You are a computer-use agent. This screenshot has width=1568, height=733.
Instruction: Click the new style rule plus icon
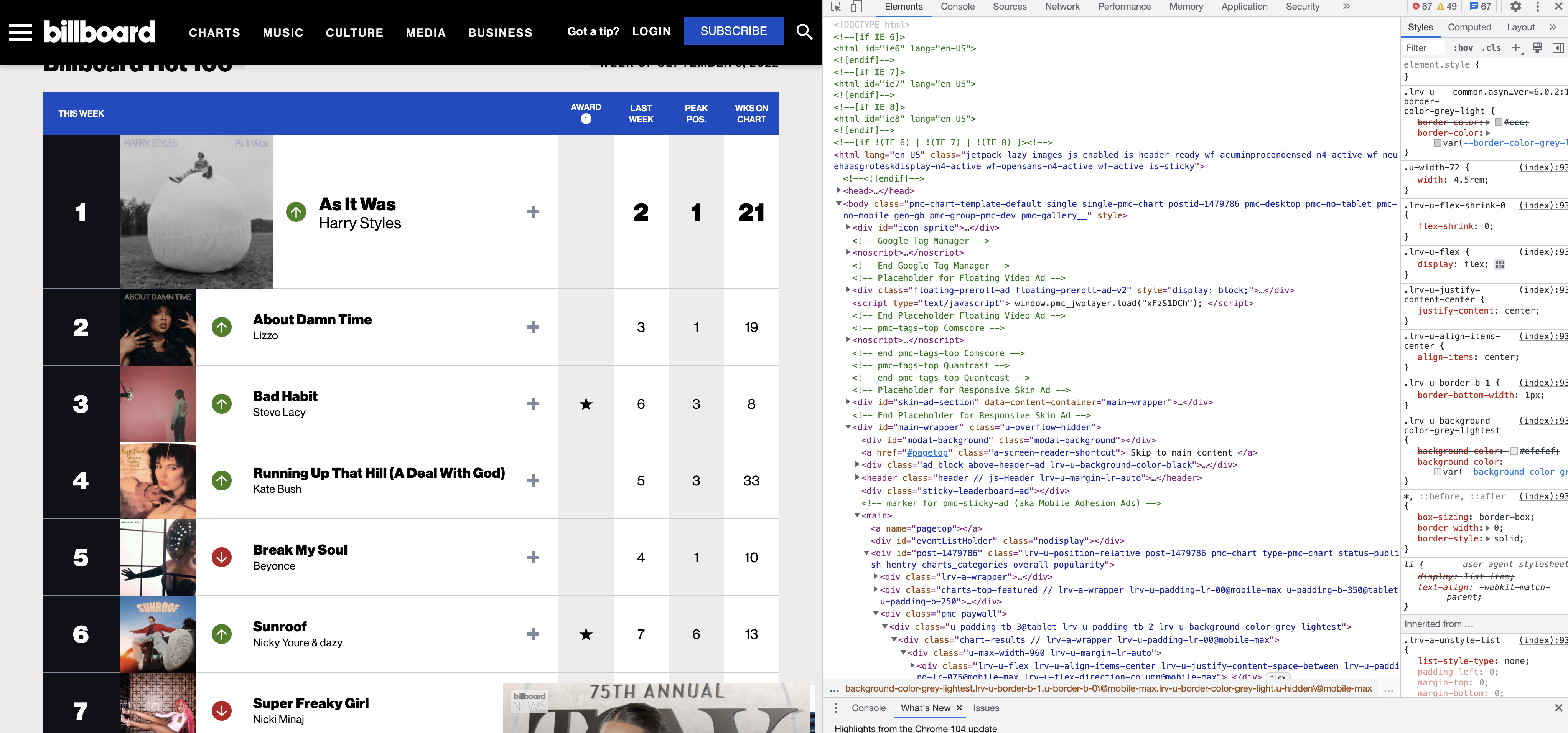(1516, 48)
